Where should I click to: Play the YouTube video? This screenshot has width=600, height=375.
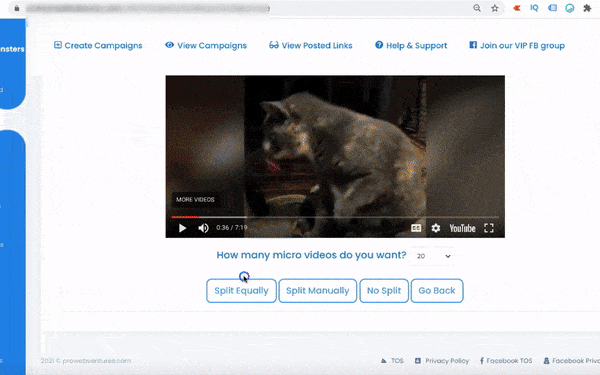(x=183, y=228)
